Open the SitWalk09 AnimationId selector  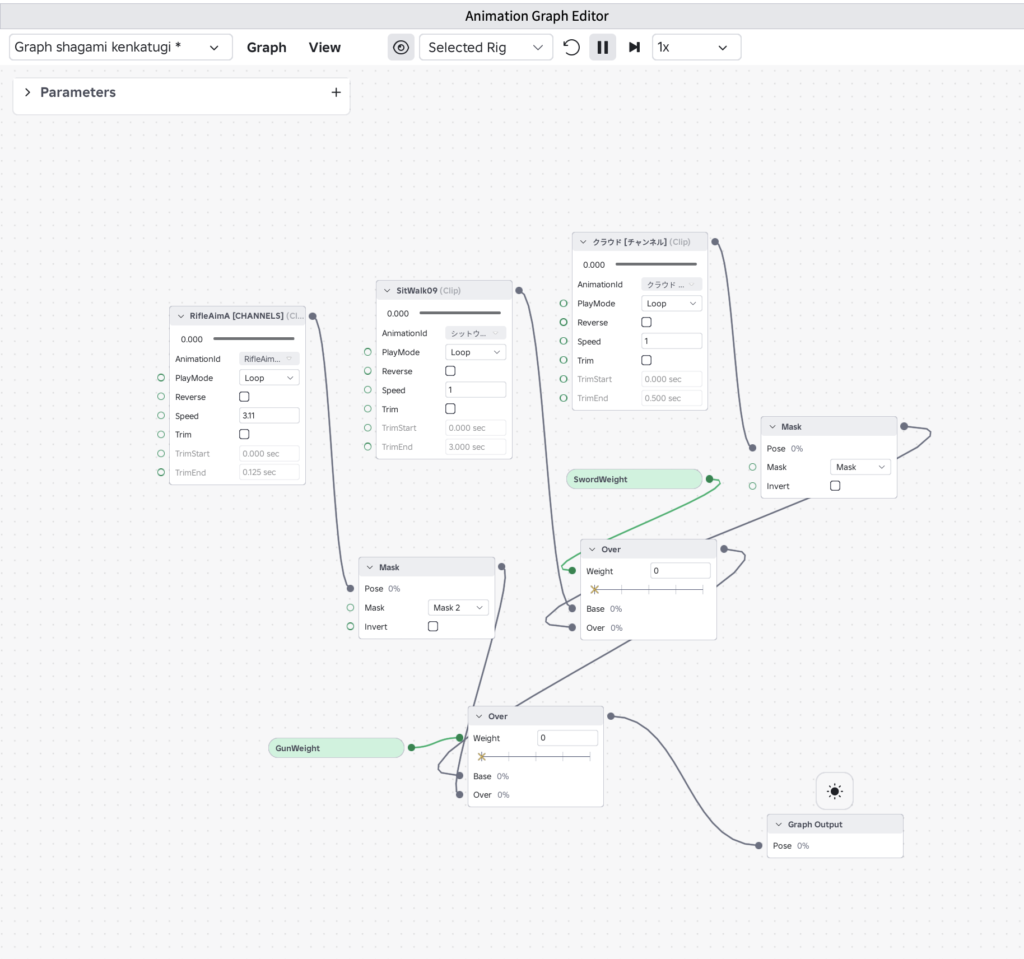point(475,333)
